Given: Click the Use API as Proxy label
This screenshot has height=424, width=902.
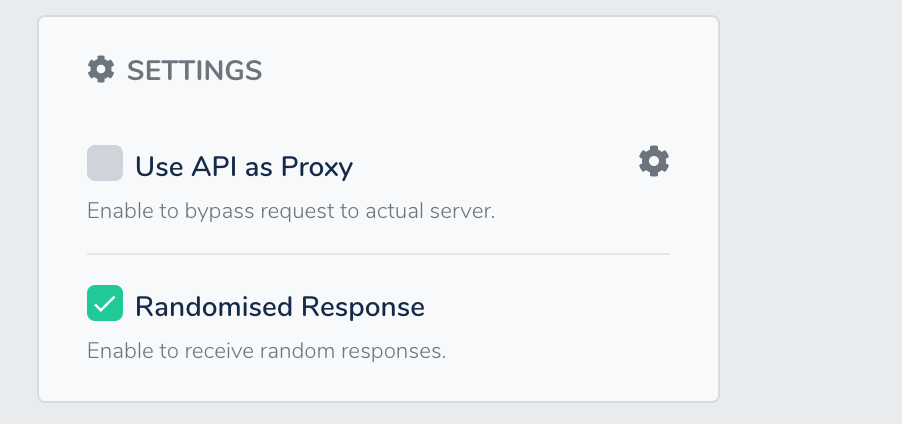Looking at the screenshot, I should pos(244,167).
